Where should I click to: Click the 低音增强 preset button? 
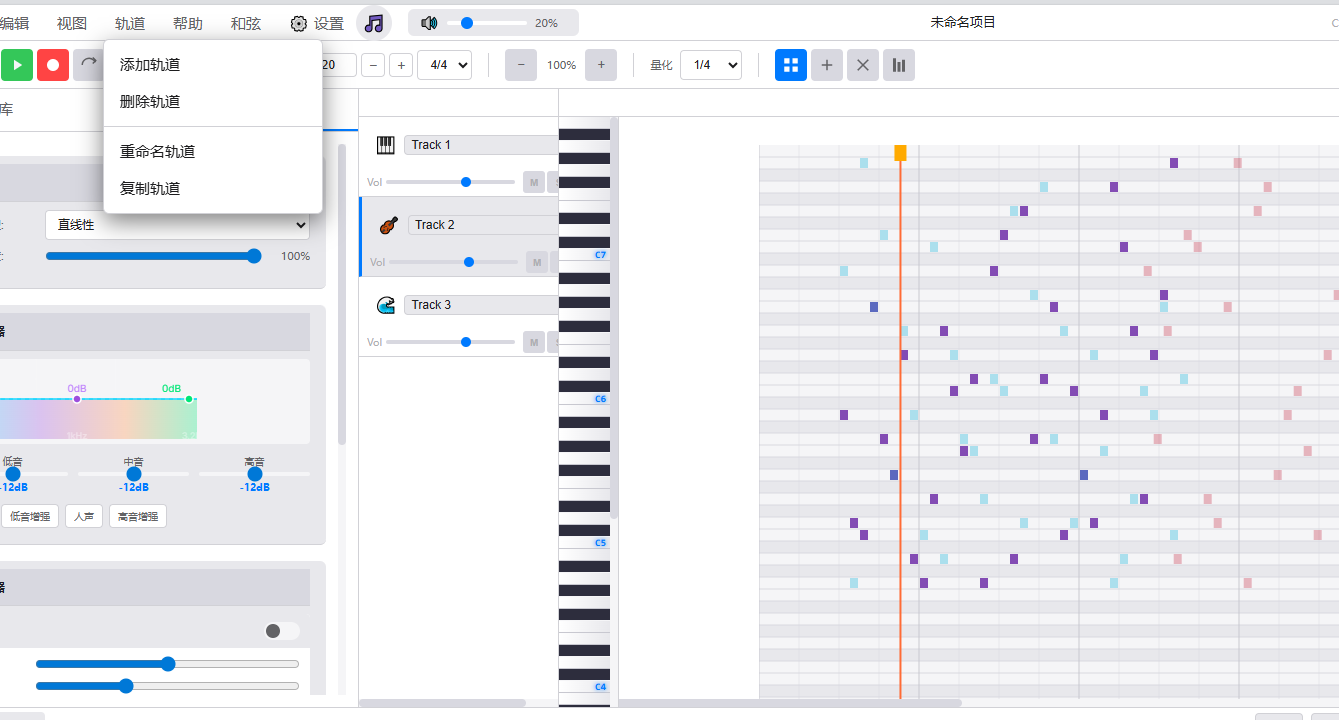click(30, 516)
